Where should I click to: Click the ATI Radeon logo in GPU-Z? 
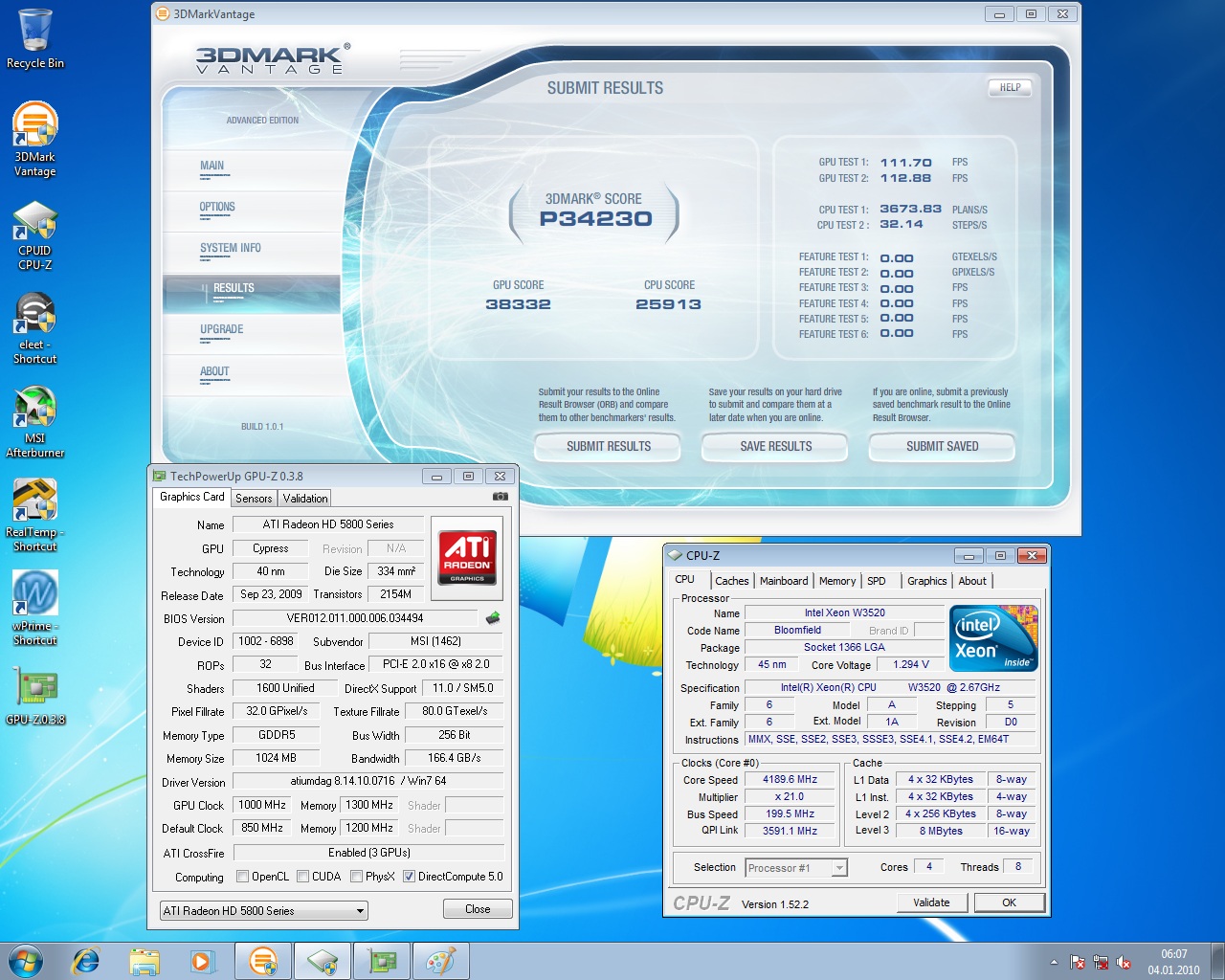click(467, 557)
